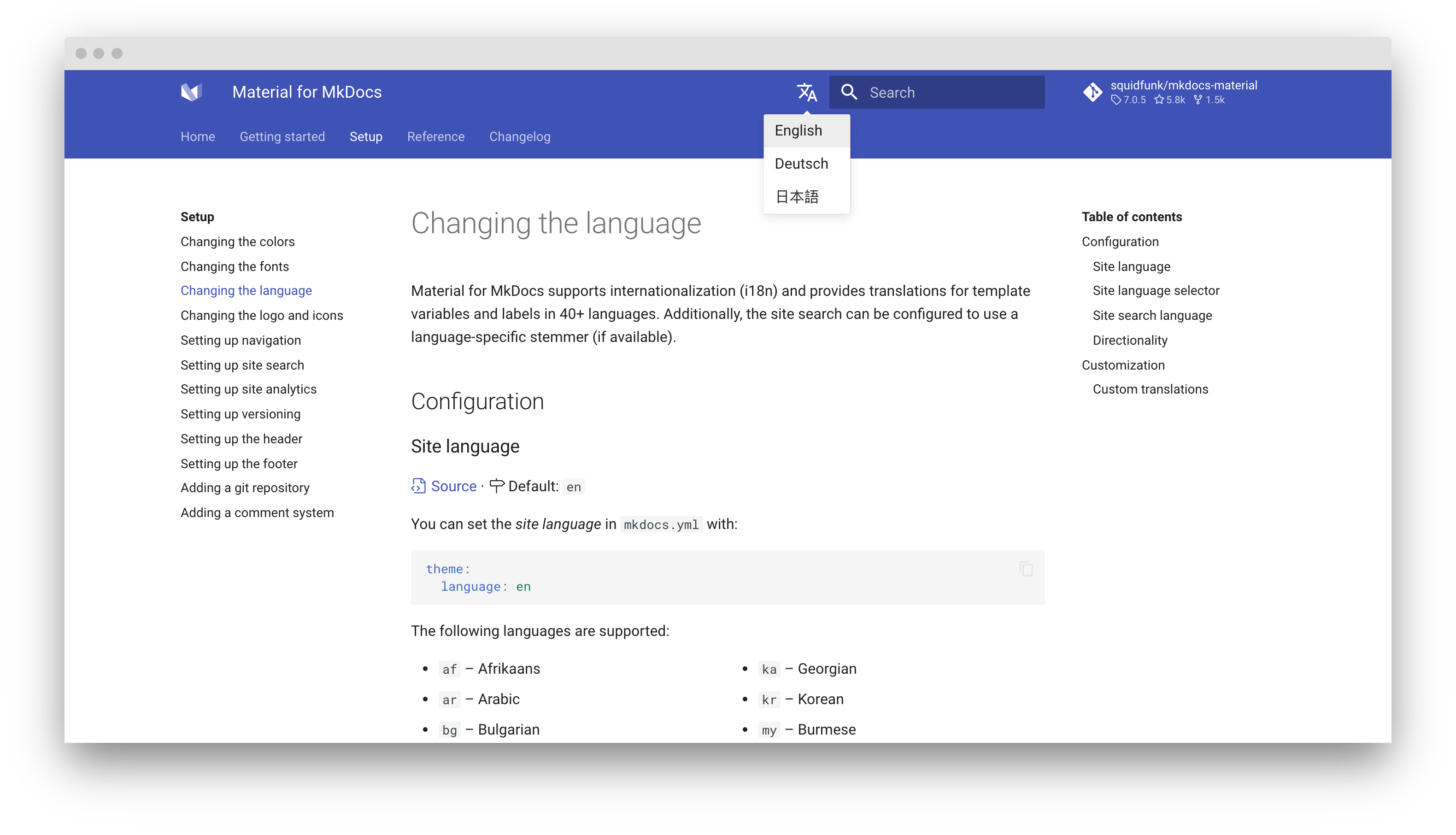This screenshot has width=1456, height=835.
Task: Jump to Site language selector section
Action: pyautogui.click(x=1156, y=291)
